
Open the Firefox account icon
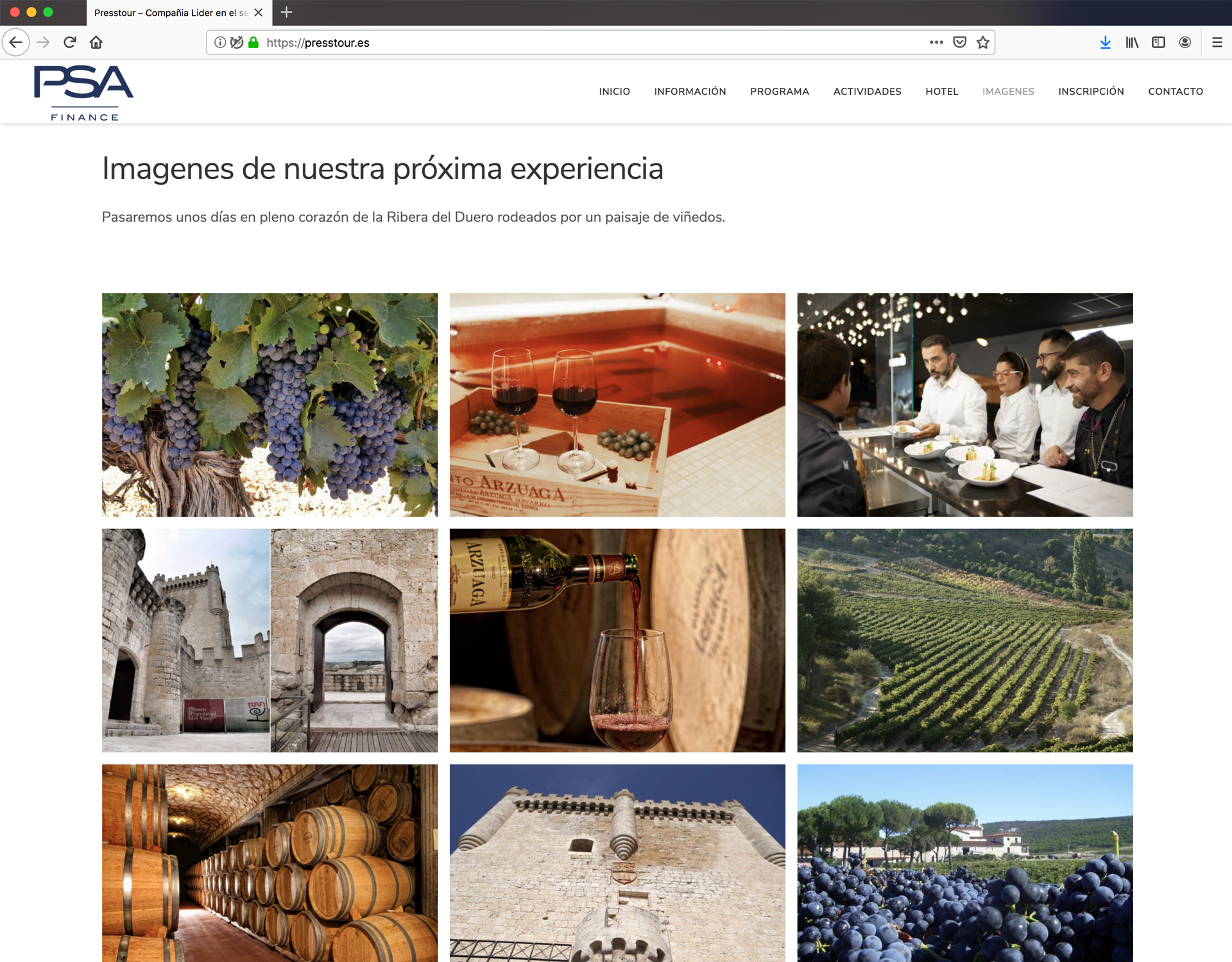click(1185, 42)
